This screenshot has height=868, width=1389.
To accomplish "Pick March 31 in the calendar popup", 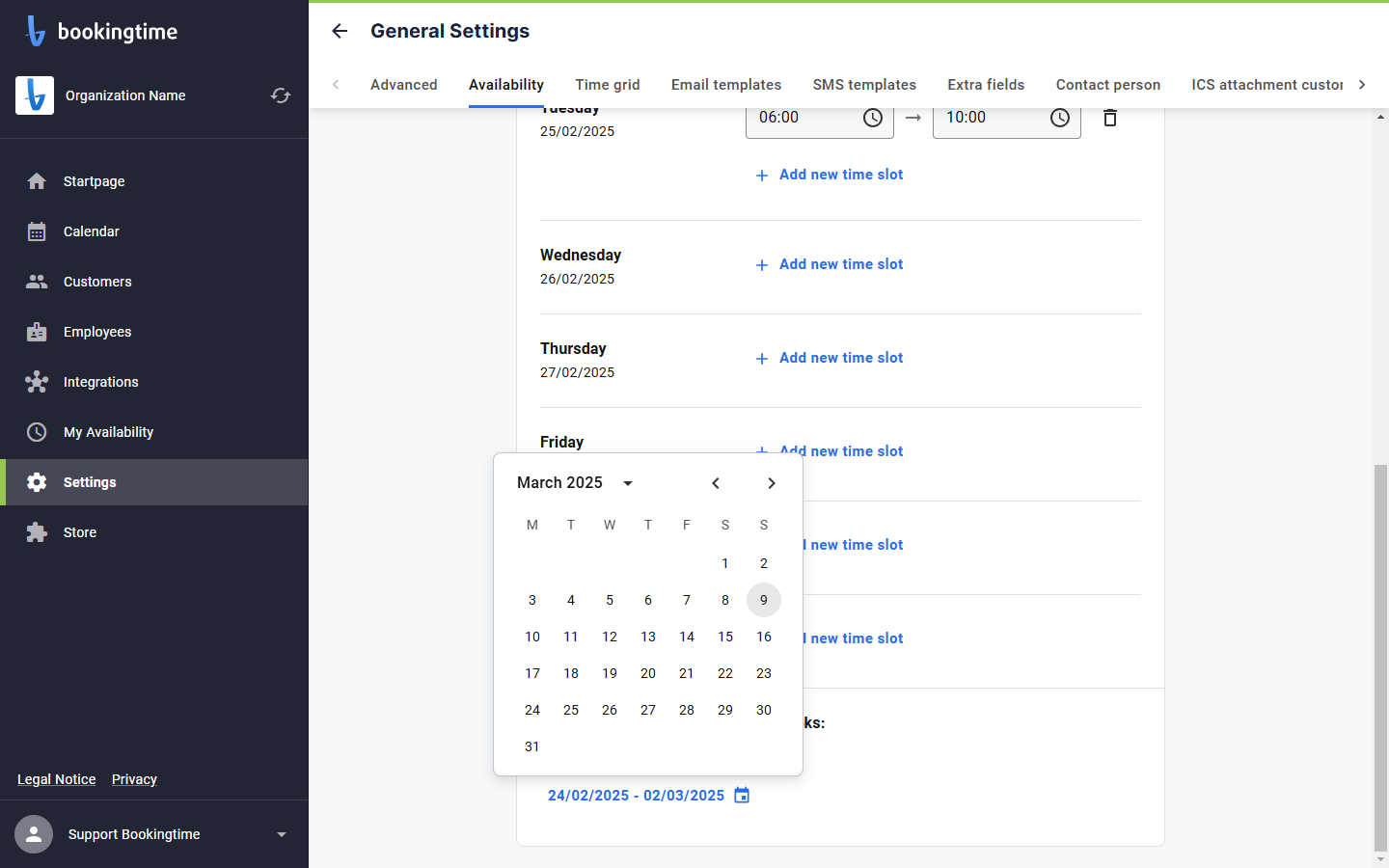I will point(532,746).
